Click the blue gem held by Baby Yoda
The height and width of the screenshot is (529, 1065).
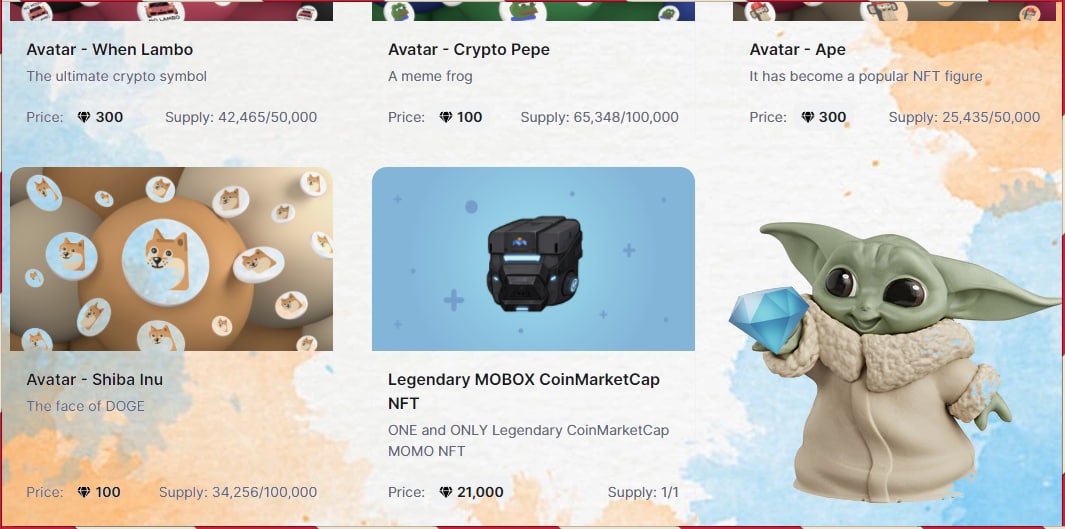click(770, 319)
